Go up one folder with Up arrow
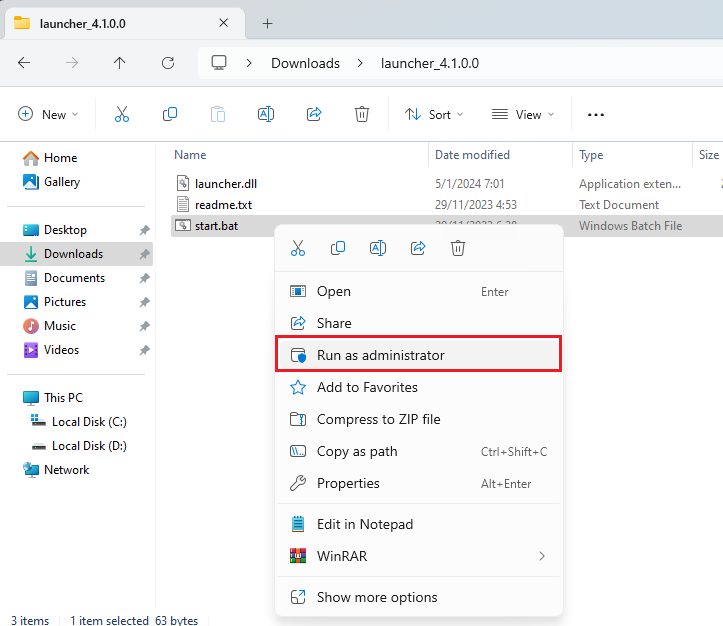 [120, 63]
